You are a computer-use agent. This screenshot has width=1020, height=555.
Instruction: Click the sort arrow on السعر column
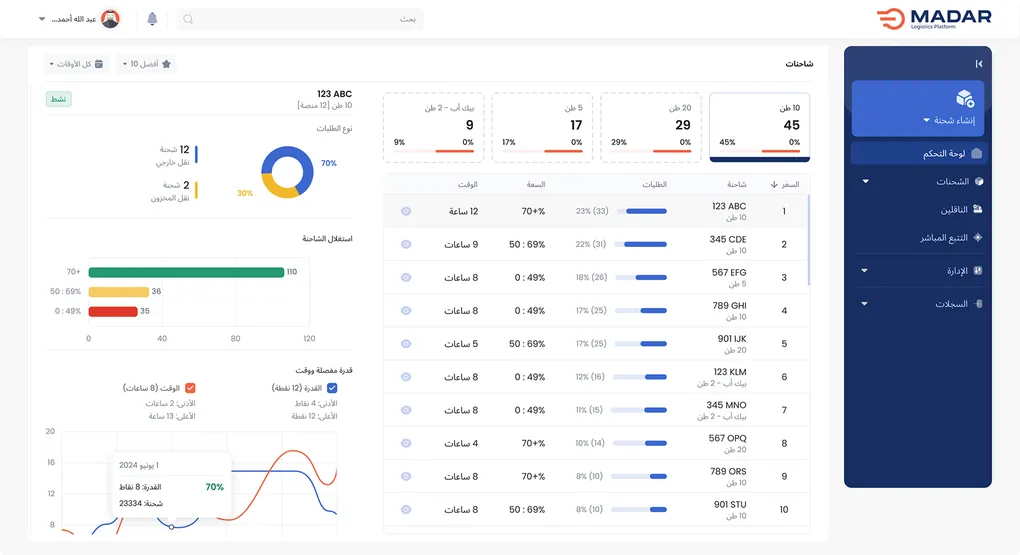(773, 185)
